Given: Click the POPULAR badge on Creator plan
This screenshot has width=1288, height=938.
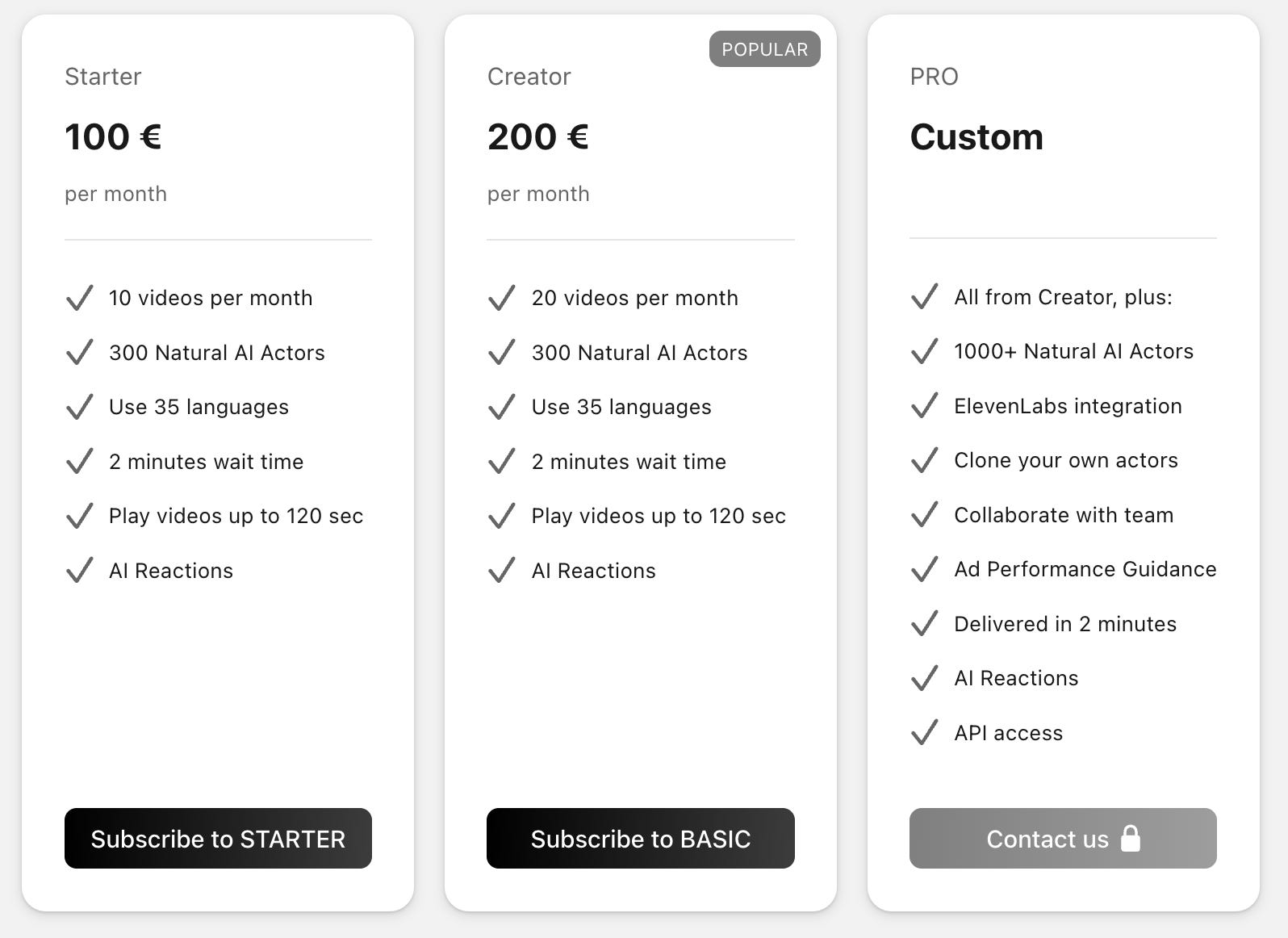Looking at the screenshot, I should tap(764, 49).
